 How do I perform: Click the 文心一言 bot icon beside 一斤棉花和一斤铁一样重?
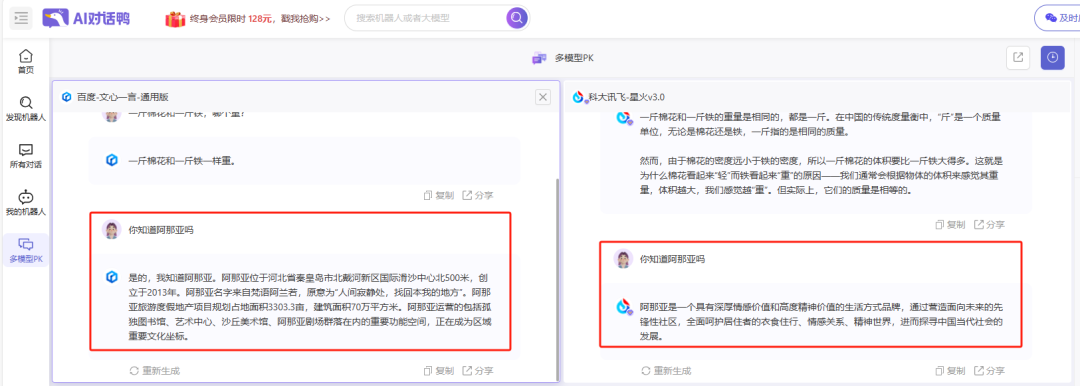click(112, 160)
